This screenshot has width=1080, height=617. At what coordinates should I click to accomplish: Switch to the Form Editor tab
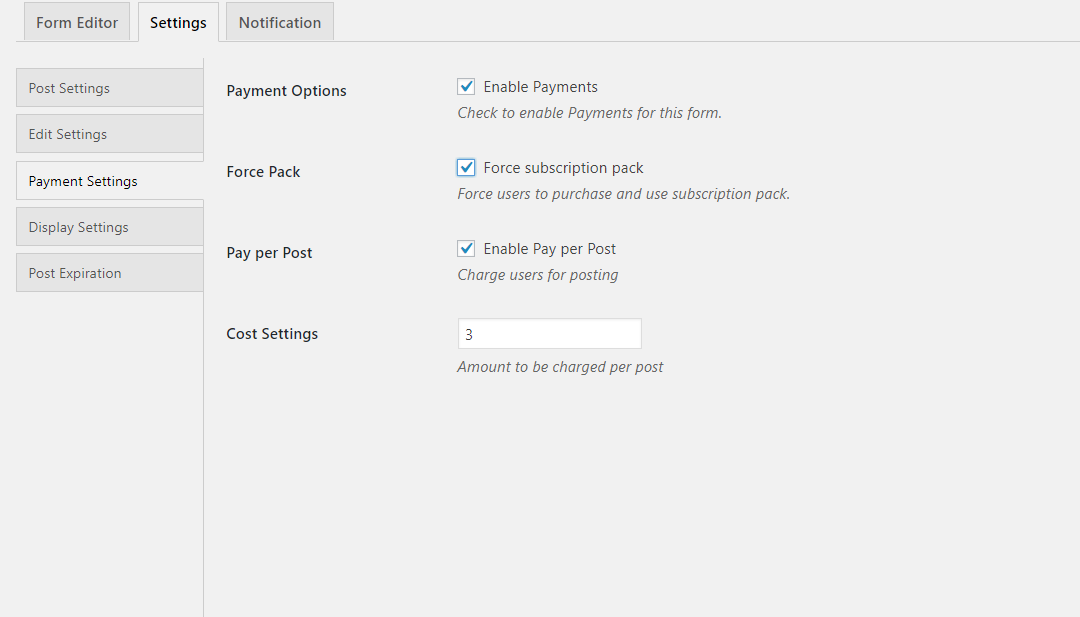tap(77, 22)
